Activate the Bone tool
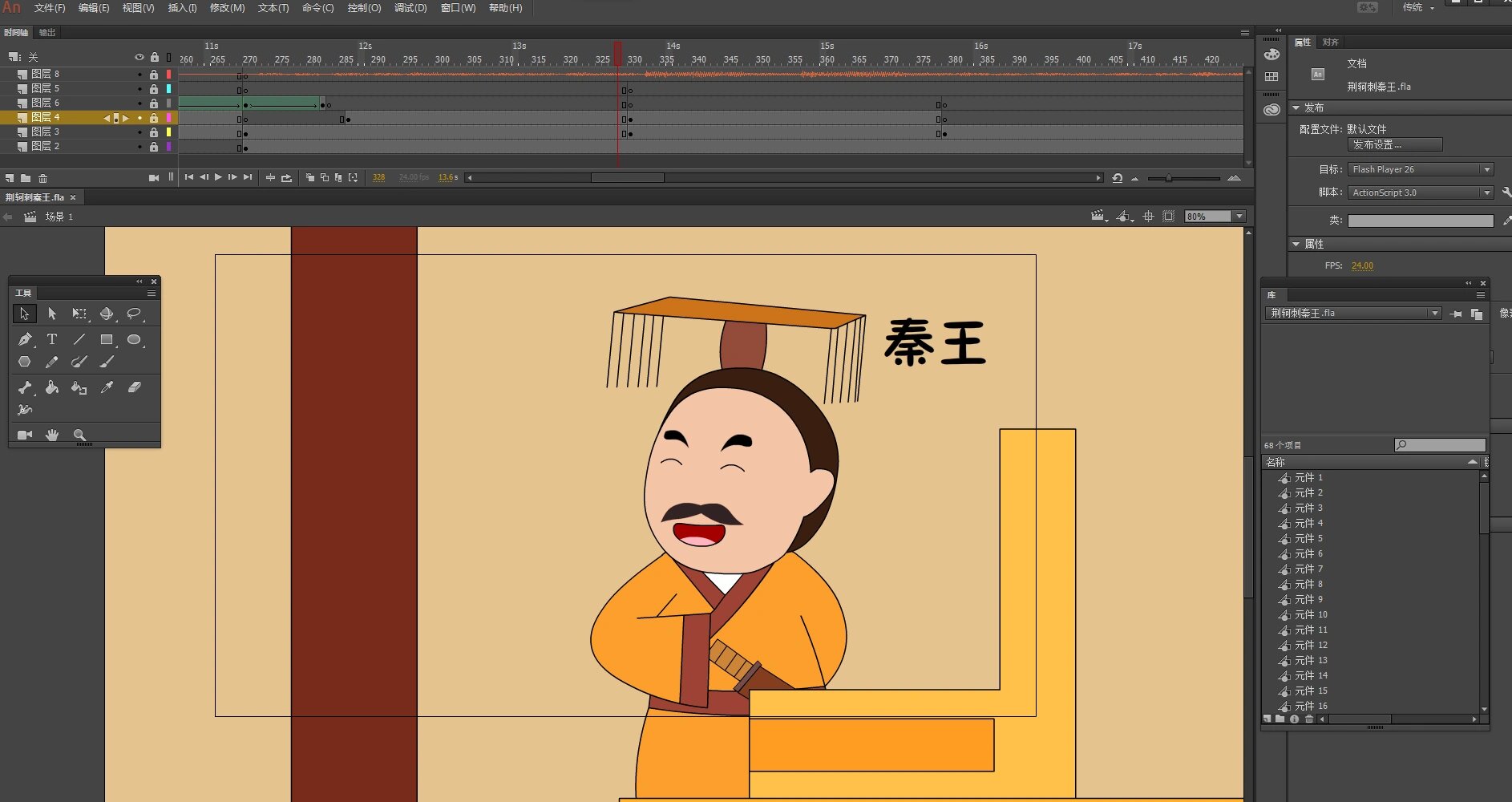 (25, 387)
